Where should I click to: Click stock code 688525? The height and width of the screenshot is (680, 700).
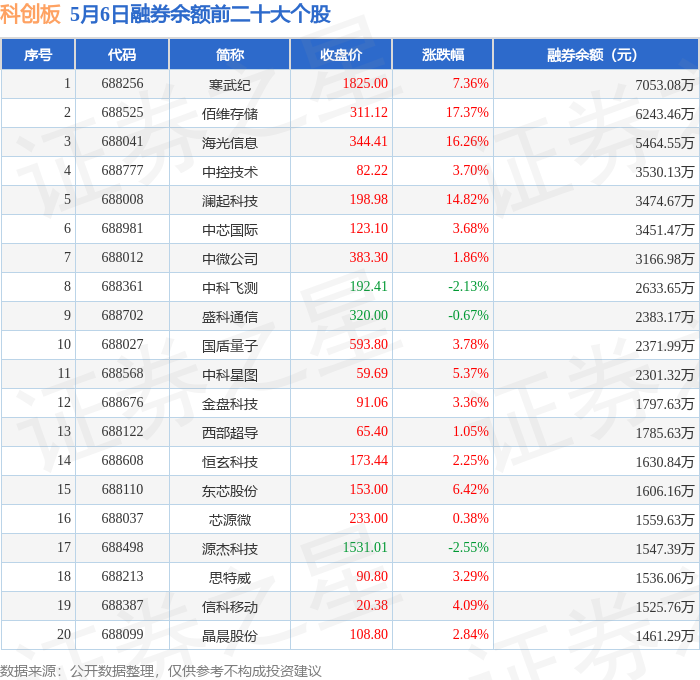pos(122,112)
